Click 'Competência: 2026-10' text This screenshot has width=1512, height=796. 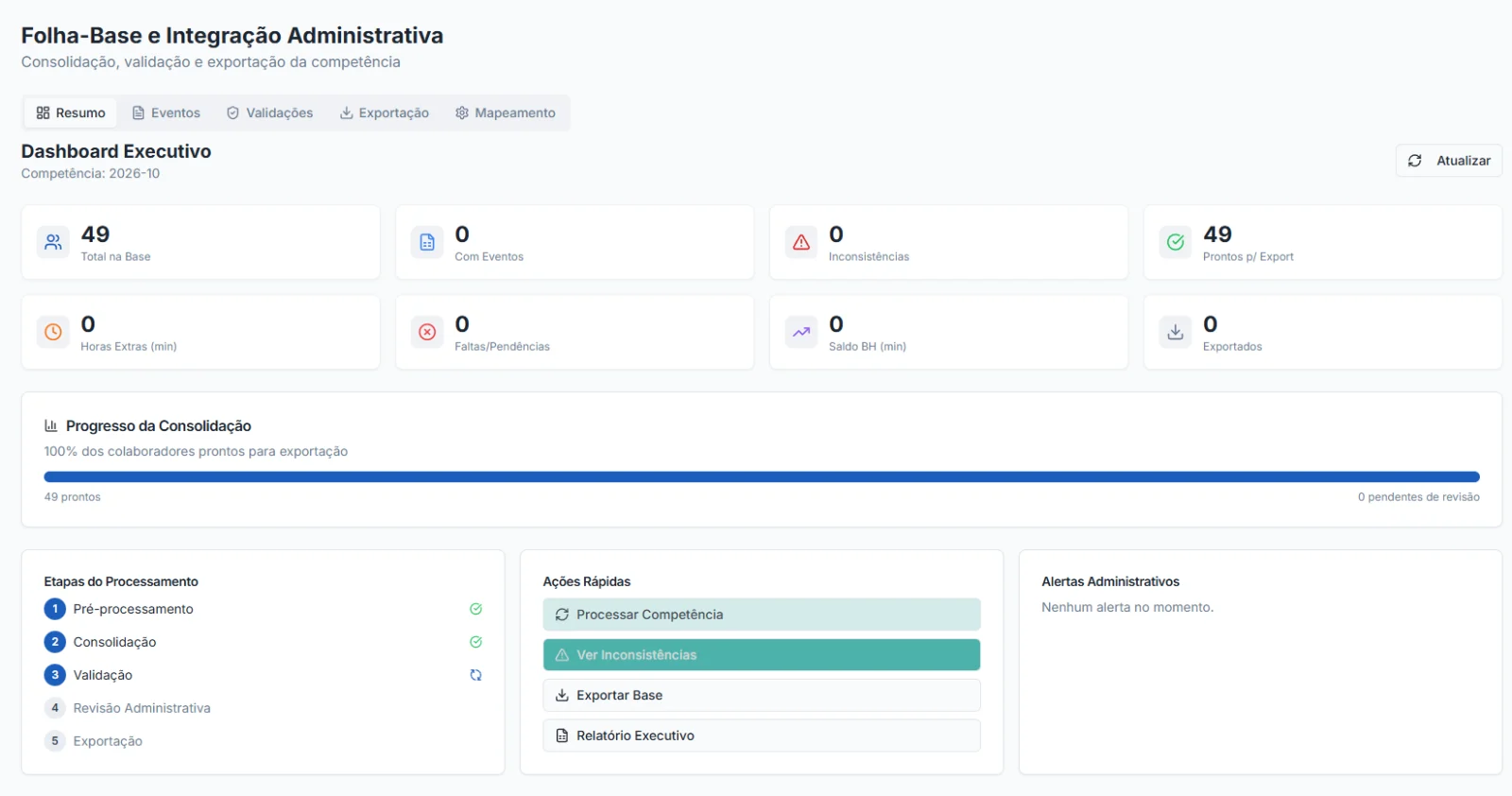pos(91,174)
